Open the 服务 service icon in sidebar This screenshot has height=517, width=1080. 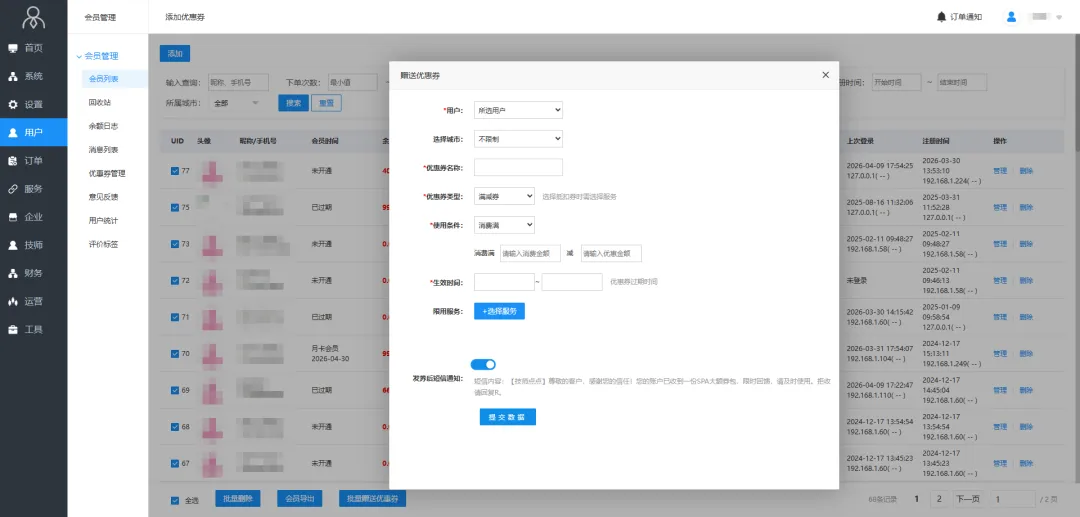pos(13,188)
